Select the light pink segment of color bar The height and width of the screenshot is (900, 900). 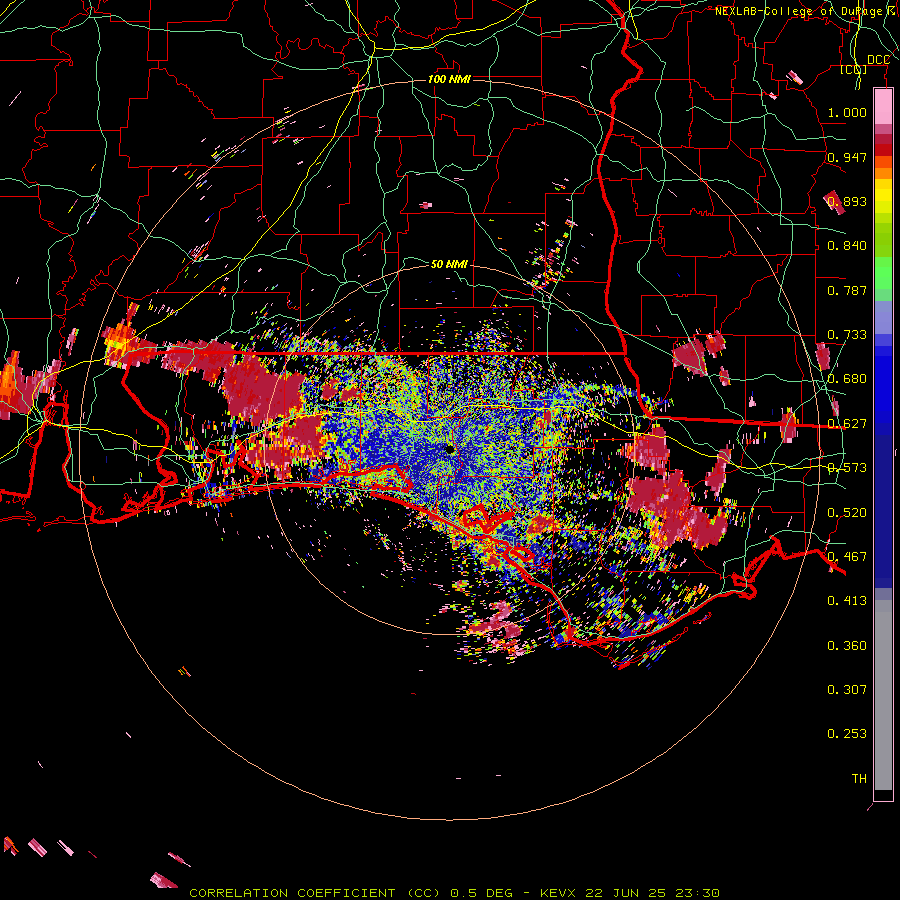click(x=883, y=106)
